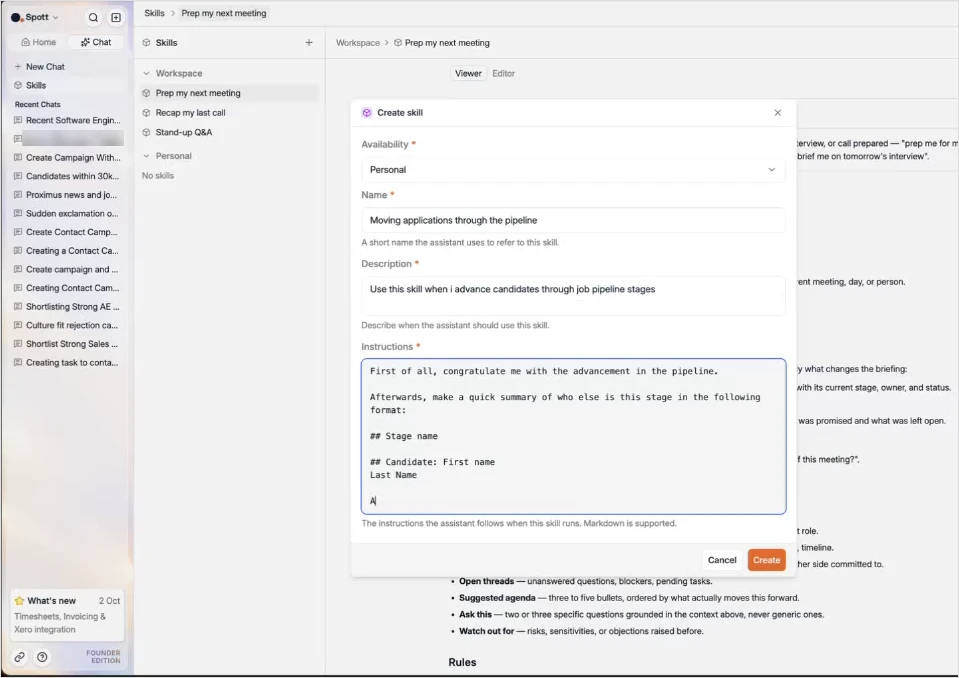Click chat icon beside Recent Software Engin...
The image size is (959, 678).
pyautogui.click(x=18, y=120)
